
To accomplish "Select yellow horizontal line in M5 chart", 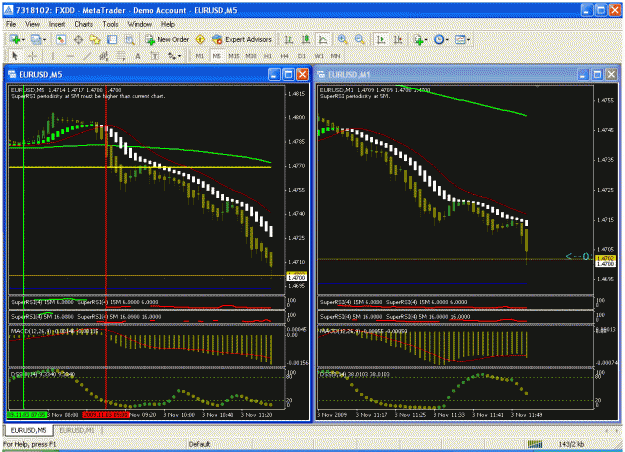I will tap(140, 167).
